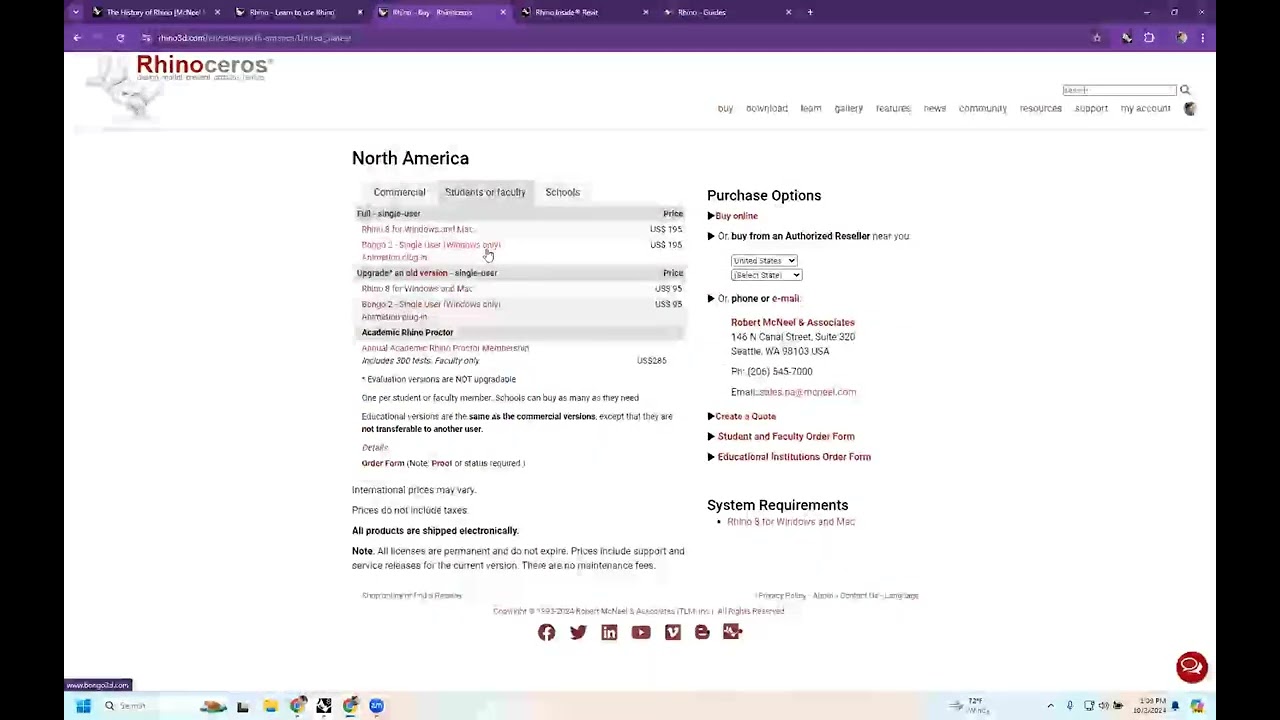This screenshot has width=1280, height=720.
Task: Open the learn menu item
Action: (x=811, y=108)
